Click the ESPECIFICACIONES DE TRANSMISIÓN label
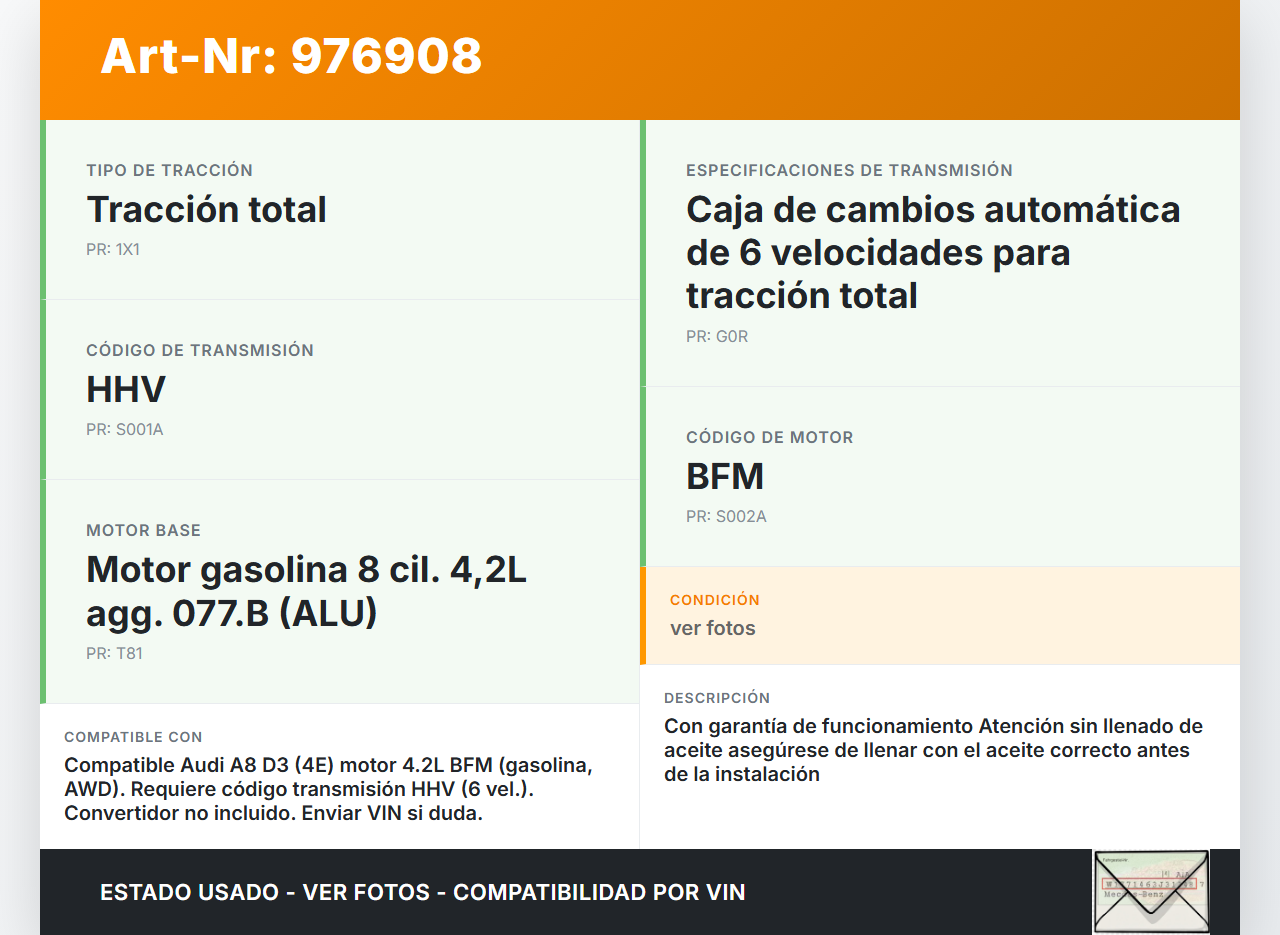Image resolution: width=1280 pixels, height=935 pixels. (849, 171)
